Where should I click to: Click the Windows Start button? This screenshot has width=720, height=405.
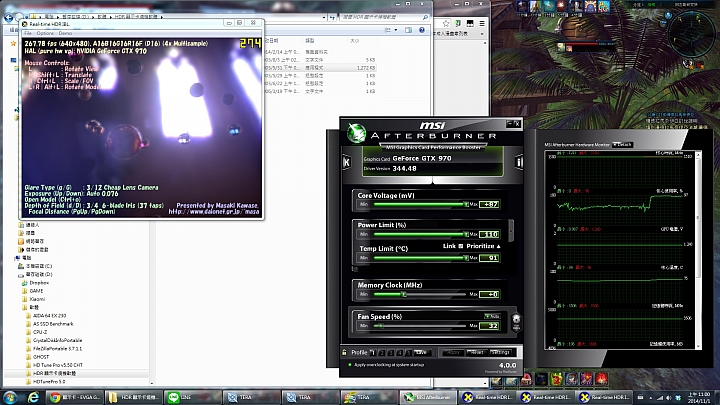click(11, 397)
